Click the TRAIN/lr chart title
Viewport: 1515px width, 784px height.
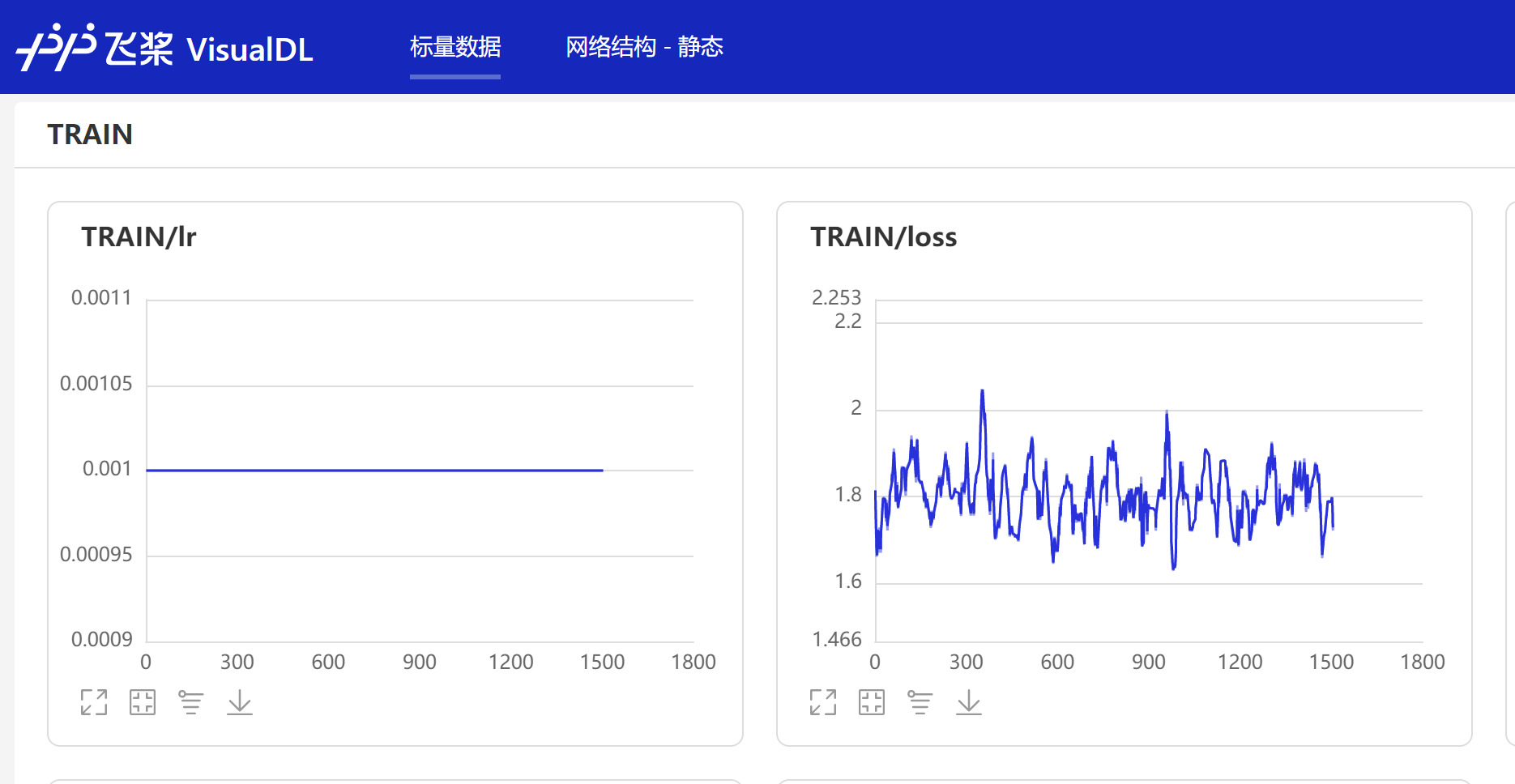coord(139,236)
